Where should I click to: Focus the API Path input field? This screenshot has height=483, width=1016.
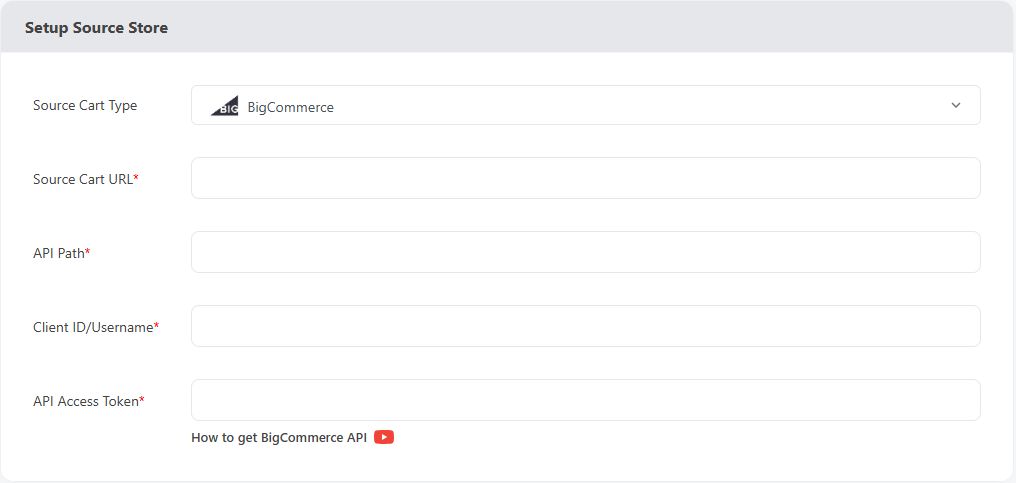pos(585,252)
